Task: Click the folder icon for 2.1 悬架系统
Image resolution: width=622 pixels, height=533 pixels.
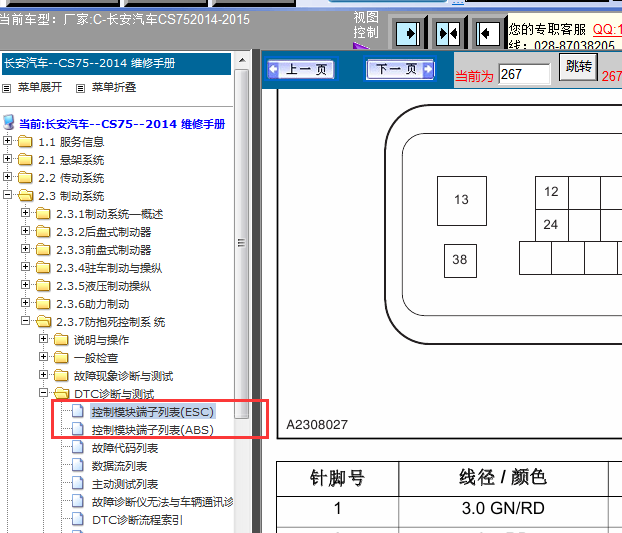Action: coord(25,159)
